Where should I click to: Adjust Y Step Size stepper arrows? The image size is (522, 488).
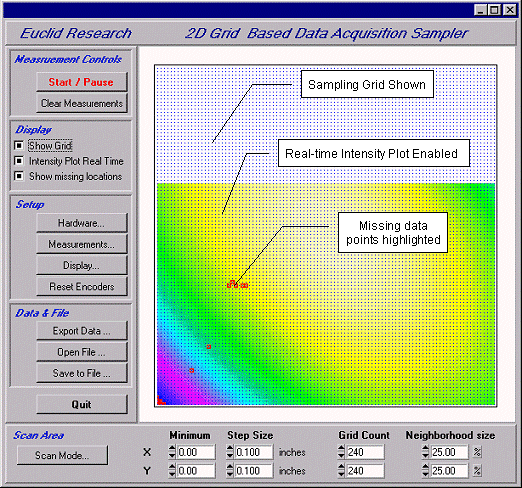(x=230, y=471)
